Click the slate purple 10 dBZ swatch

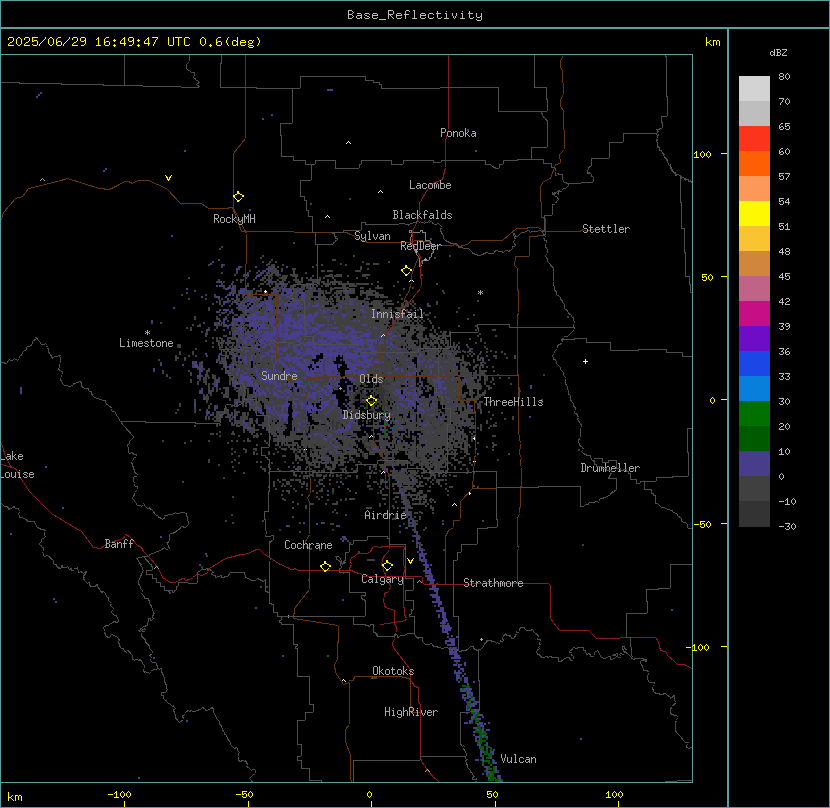754,464
